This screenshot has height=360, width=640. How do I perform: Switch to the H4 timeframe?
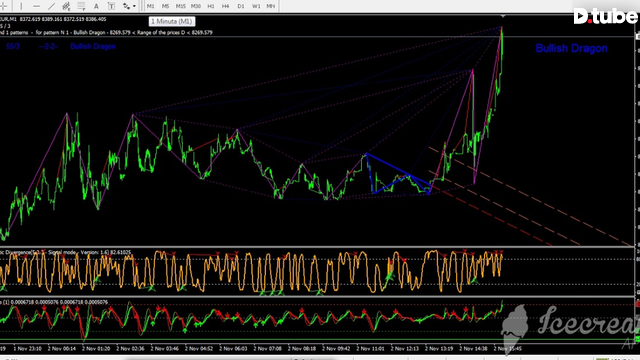(225, 6)
